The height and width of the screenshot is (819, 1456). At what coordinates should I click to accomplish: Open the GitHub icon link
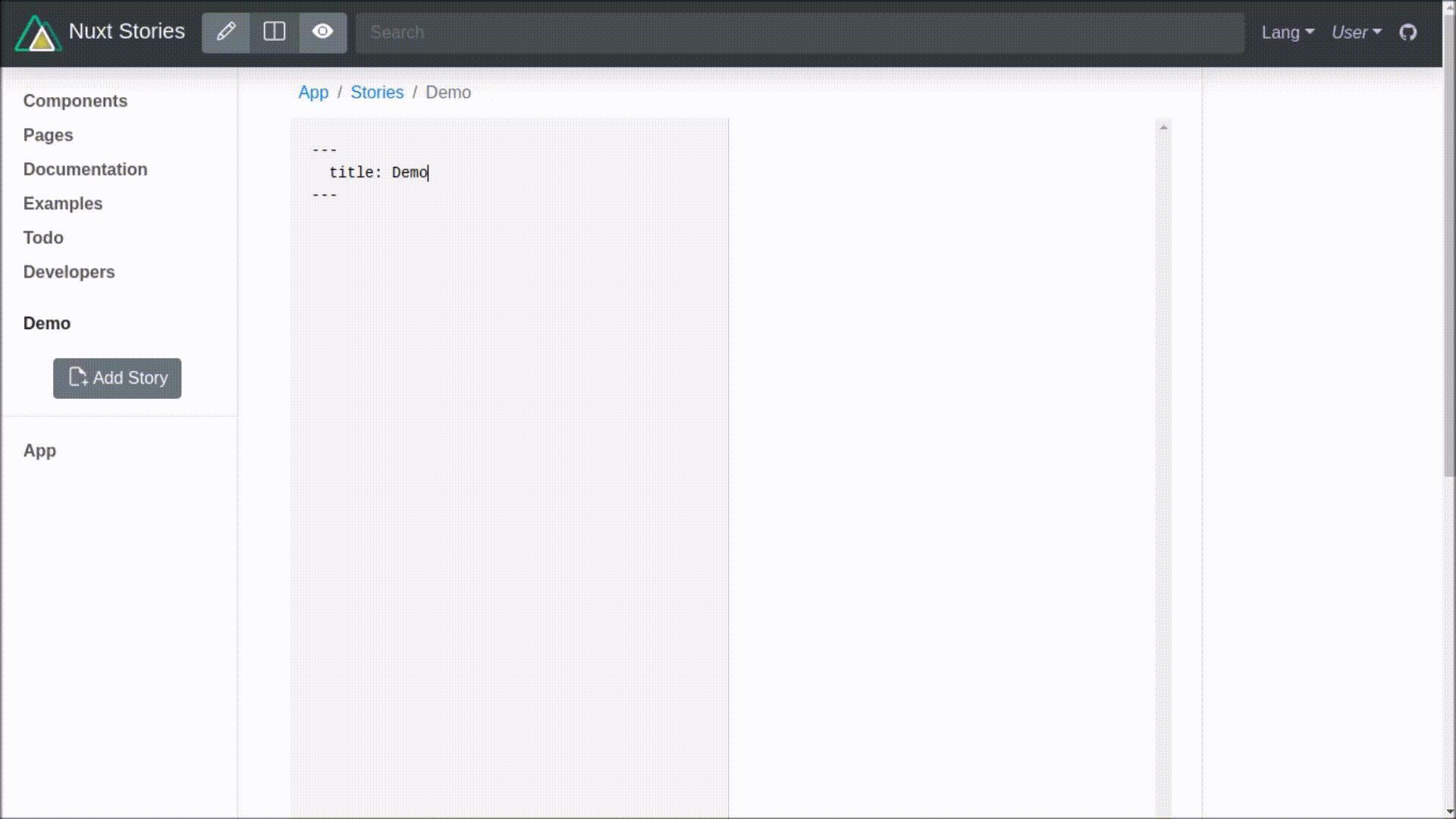point(1408,33)
